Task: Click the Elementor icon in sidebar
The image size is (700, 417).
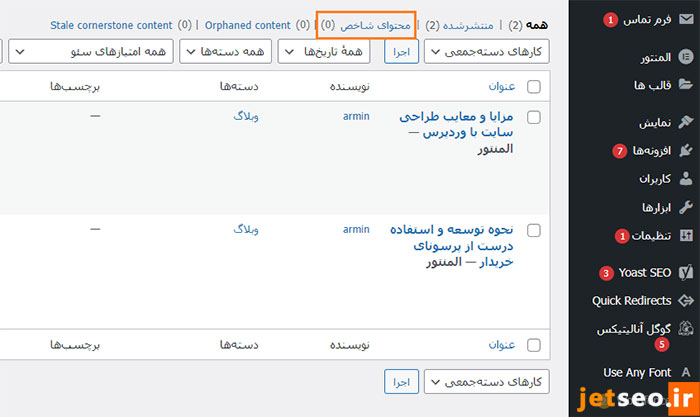Action: tap(685, 57)
